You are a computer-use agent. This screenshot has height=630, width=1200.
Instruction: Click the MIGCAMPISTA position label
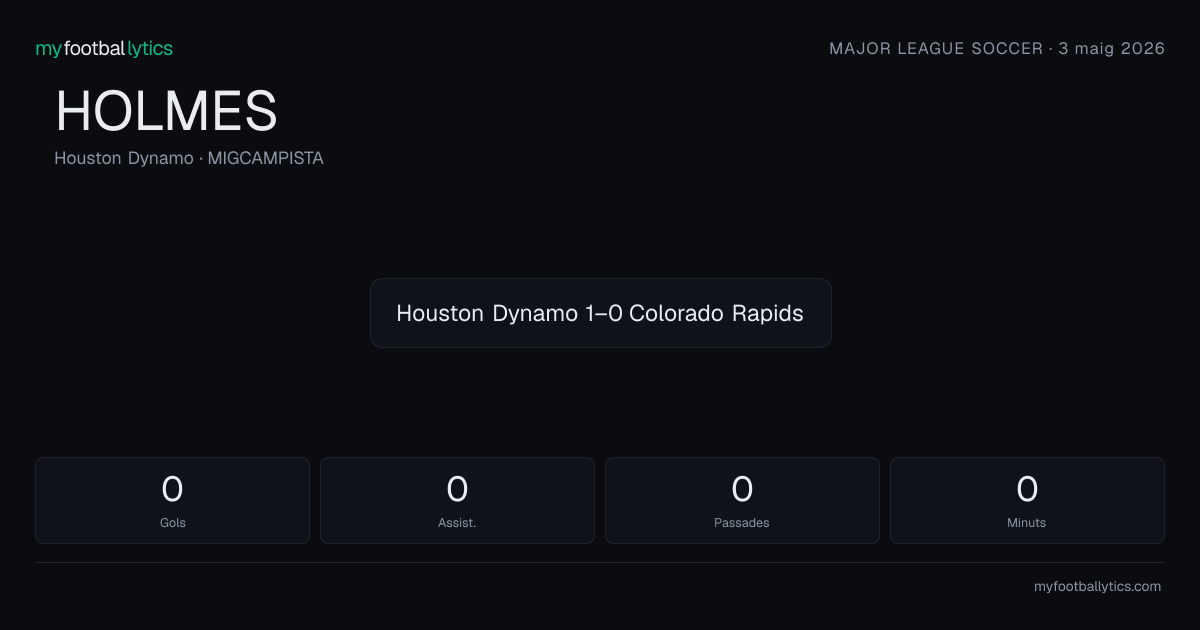point(266,158)
